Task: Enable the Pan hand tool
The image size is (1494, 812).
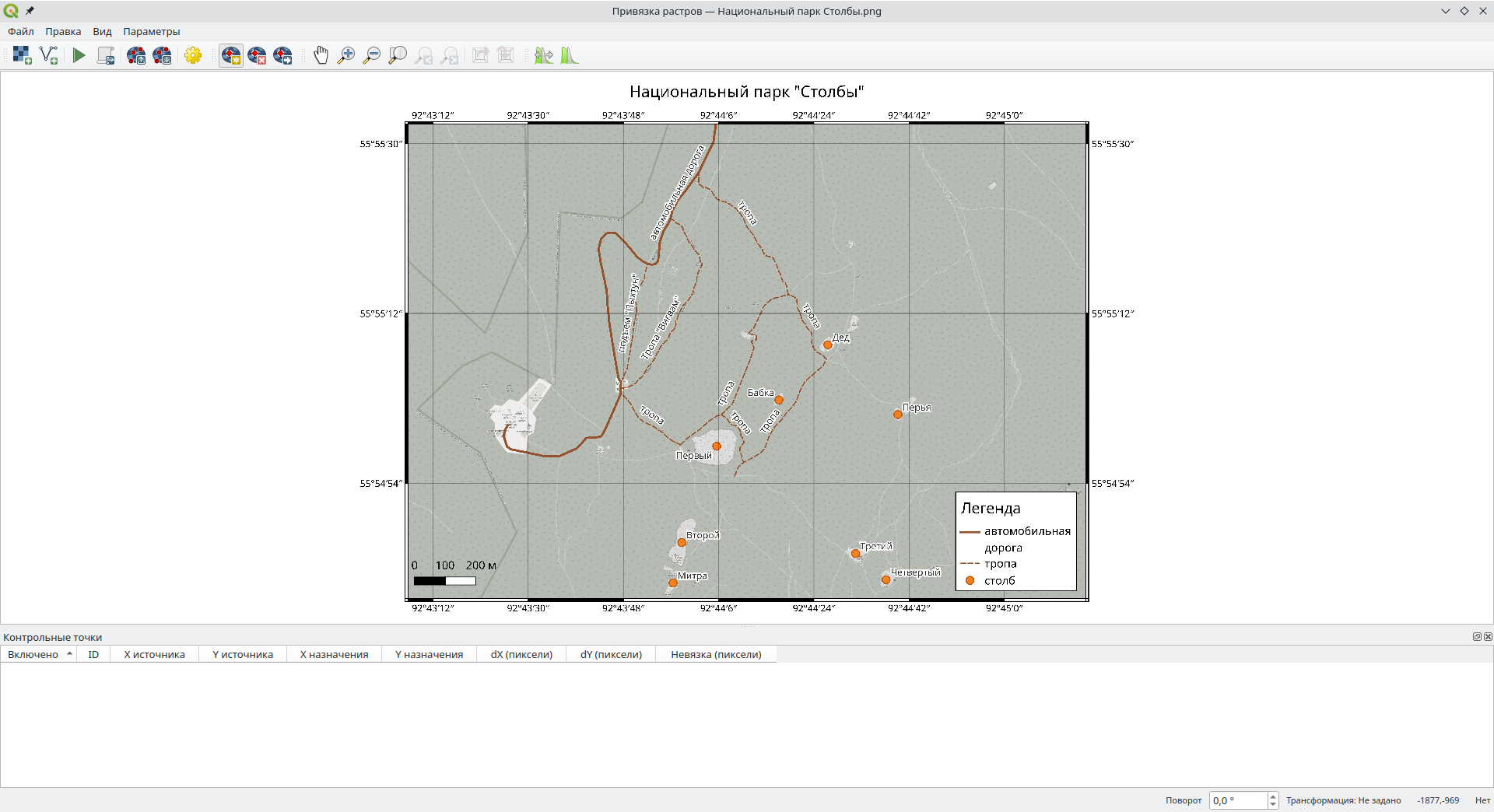Action: point(321,55)
